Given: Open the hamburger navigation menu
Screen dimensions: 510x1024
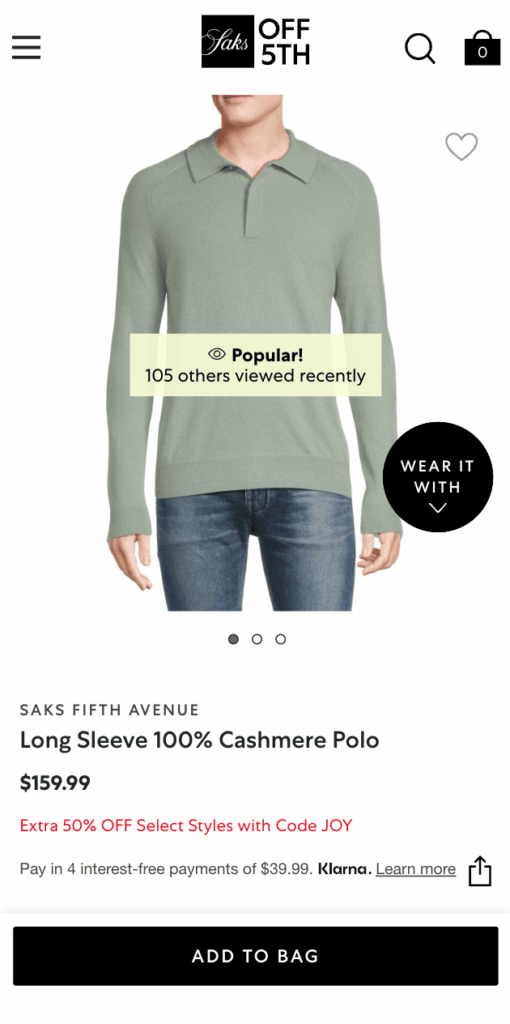Looking at the screenshot, I should coord(26,48).
